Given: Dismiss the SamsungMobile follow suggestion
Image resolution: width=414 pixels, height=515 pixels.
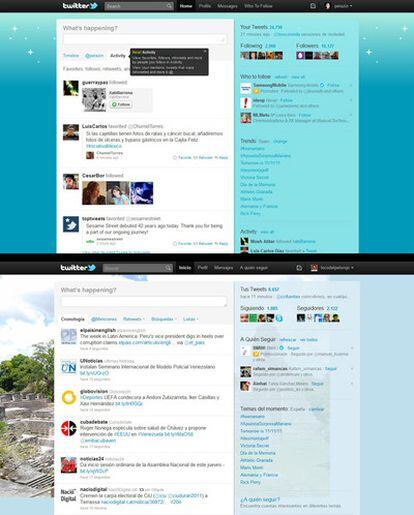Looking at the screenshot, I should point(351,85).
